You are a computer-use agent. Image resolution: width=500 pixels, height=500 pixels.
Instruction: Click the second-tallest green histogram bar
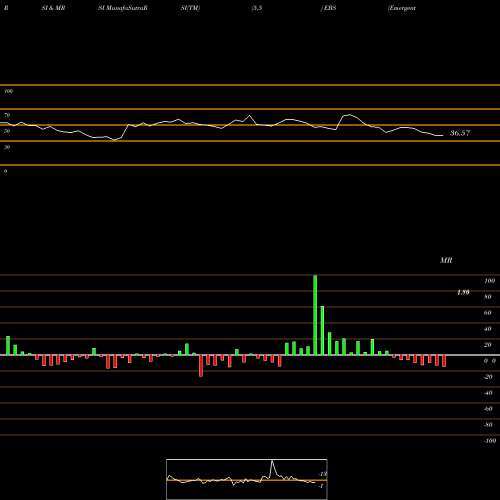coord(322,331)
